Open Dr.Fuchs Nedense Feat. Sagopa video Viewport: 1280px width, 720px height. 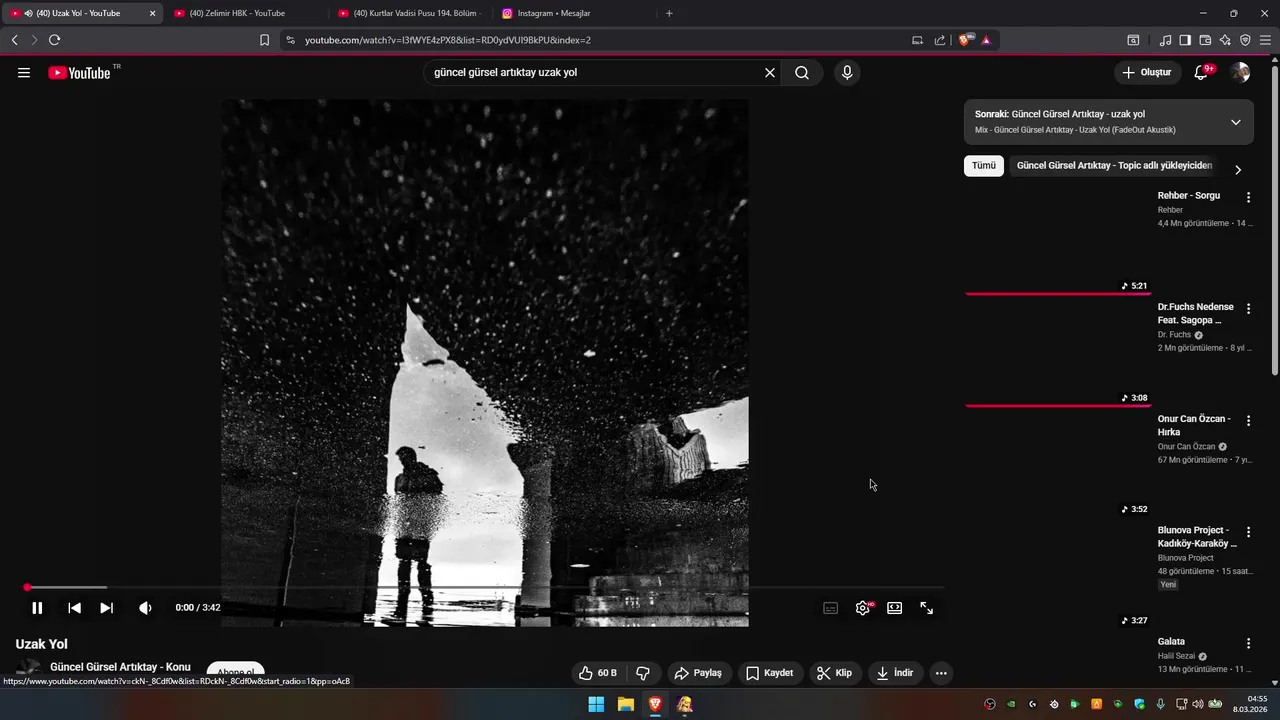pyautogui.click(x=1196, y=314)
